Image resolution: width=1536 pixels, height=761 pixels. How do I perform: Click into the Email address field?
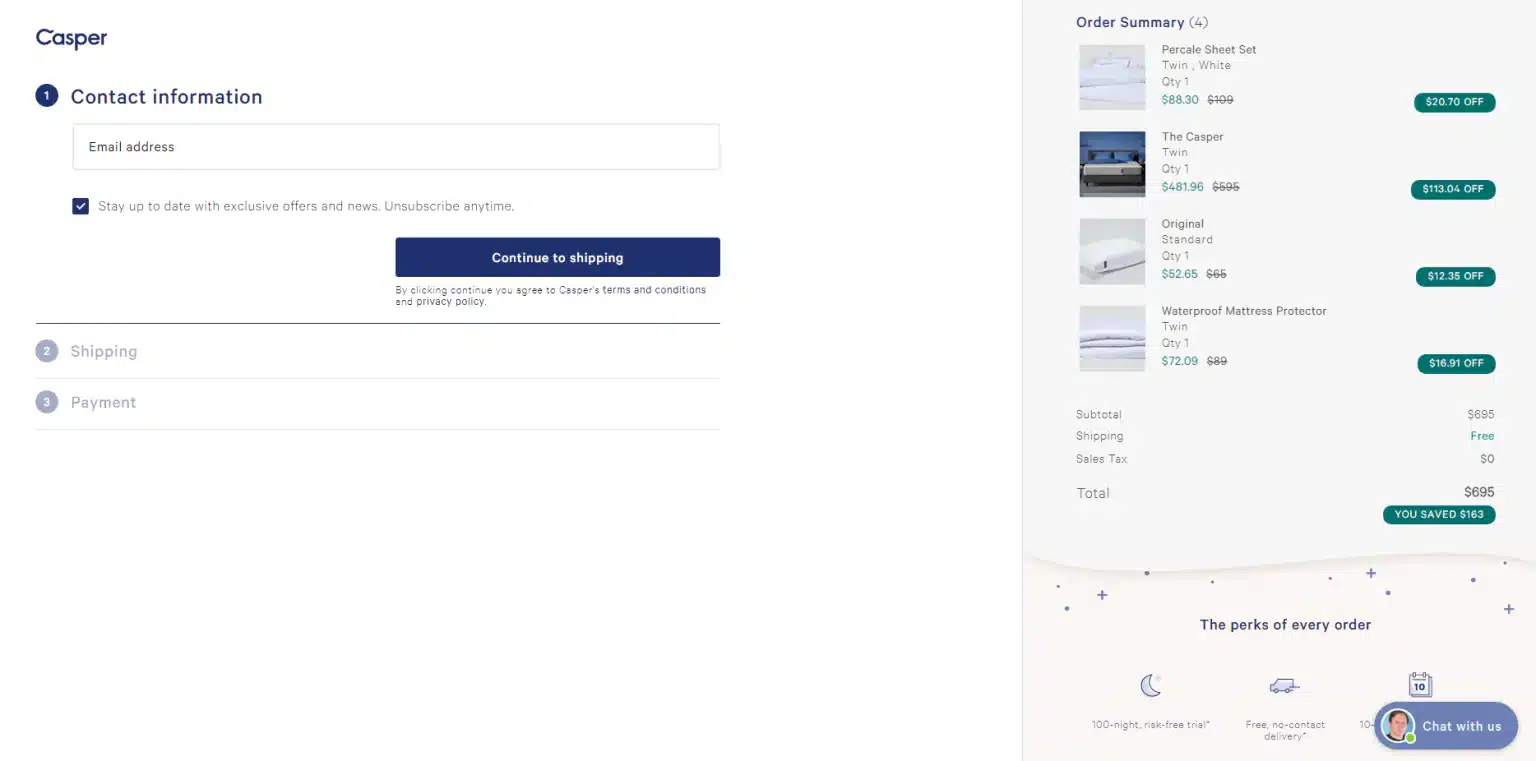396,147
